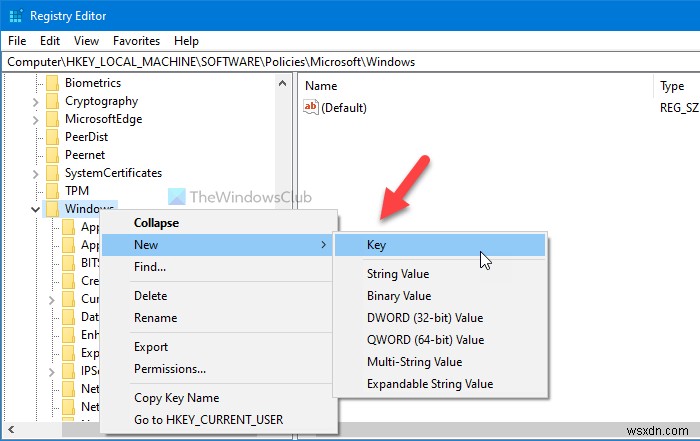Screen dimensions: 700x441
Task: Open the File menu
Action: pos(17,41)
